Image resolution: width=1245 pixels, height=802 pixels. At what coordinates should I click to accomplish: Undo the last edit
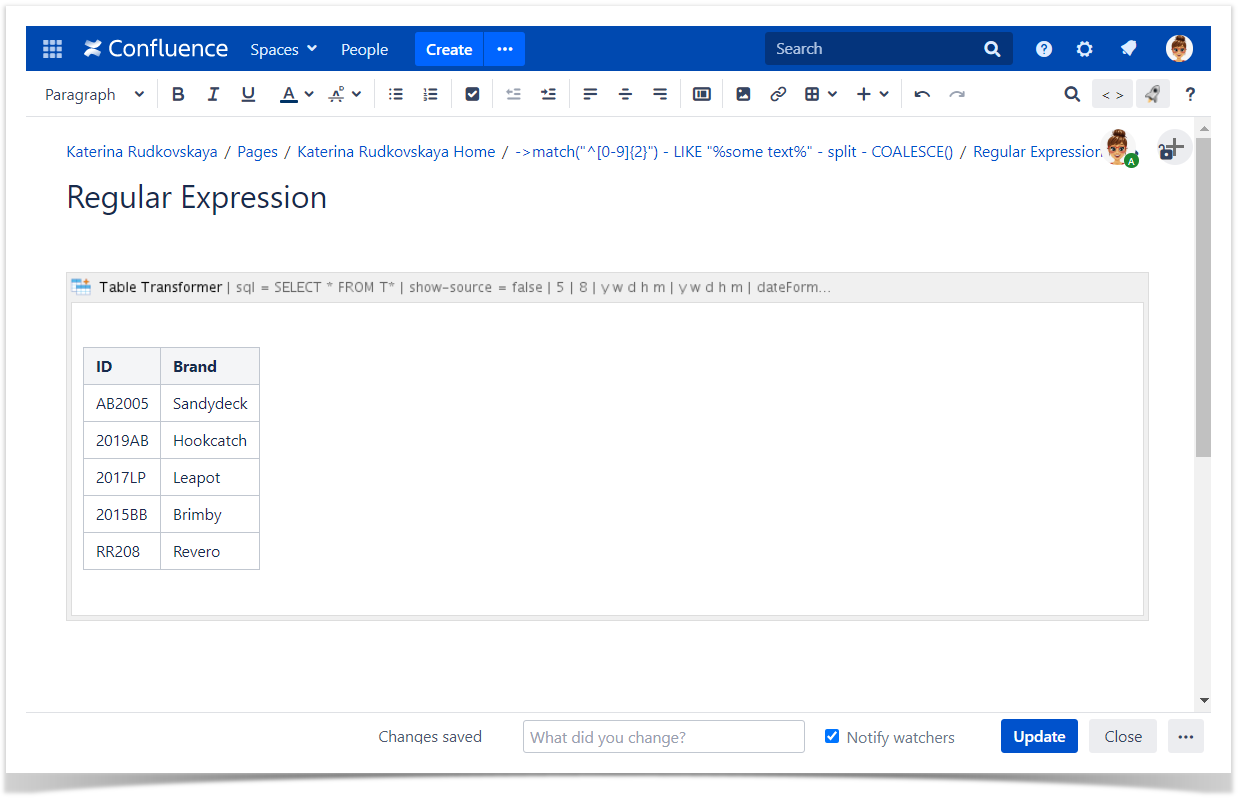[x=922, y=94]
